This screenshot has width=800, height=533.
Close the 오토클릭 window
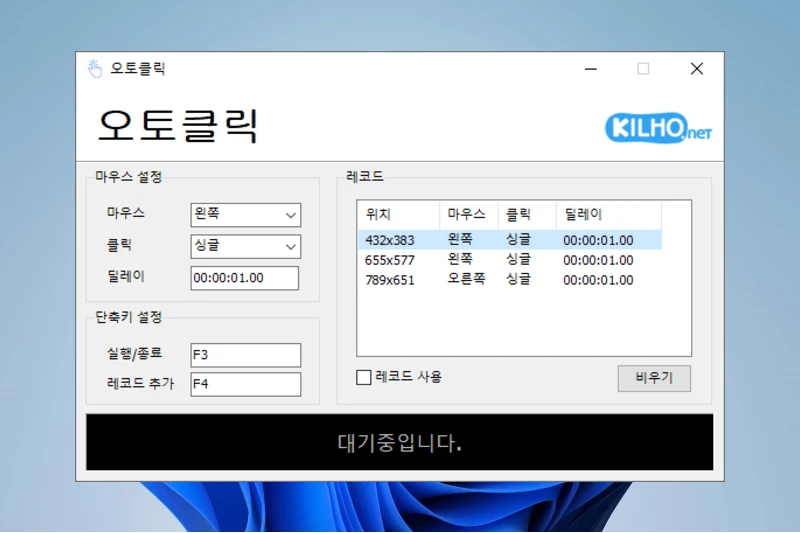[697, 69]
